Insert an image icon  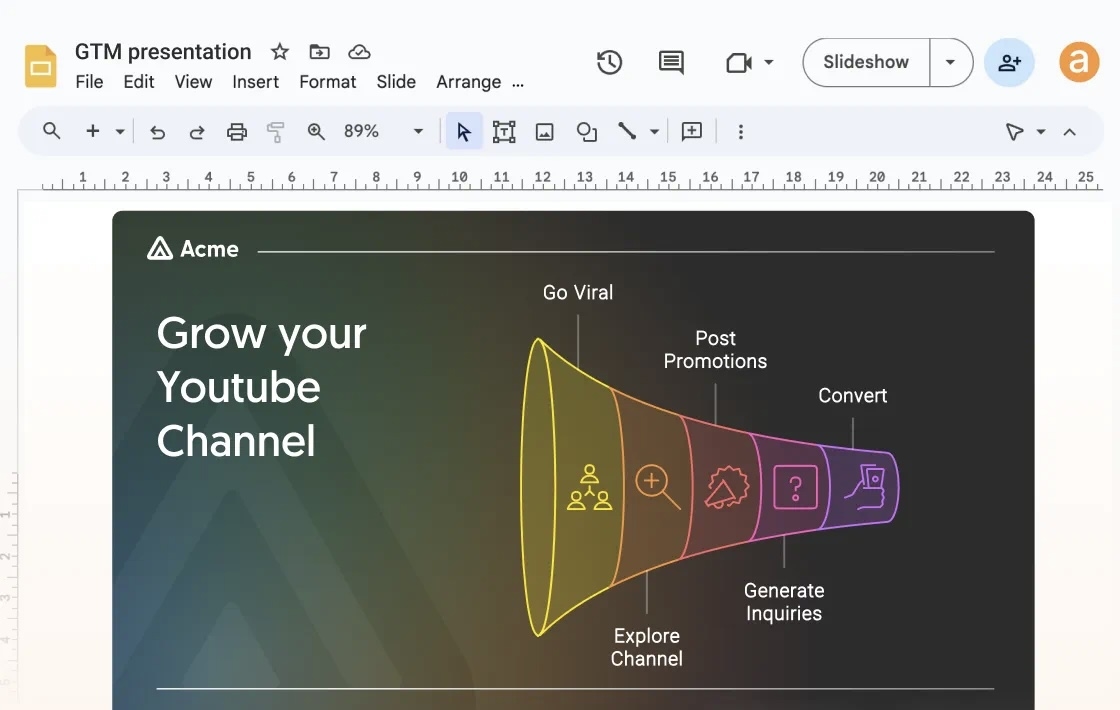point(544,131)
